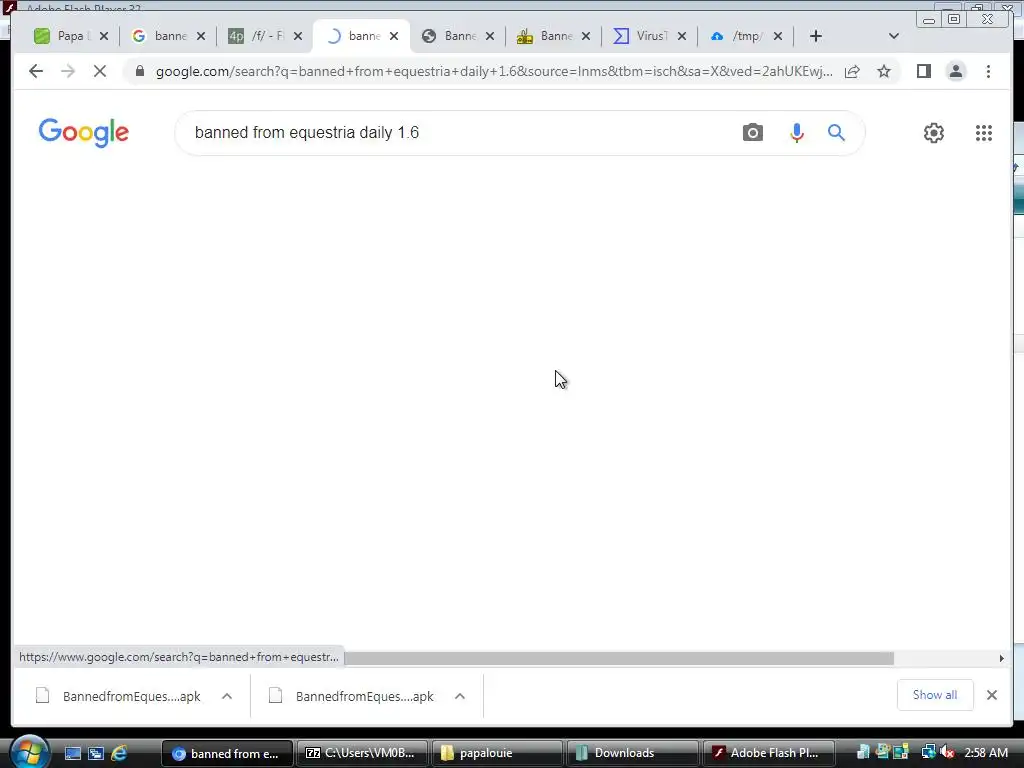Close the currently loading banne tab
Image resolution: width=1024 pixels, height=768 pixels.
click(x=394, y=36)
